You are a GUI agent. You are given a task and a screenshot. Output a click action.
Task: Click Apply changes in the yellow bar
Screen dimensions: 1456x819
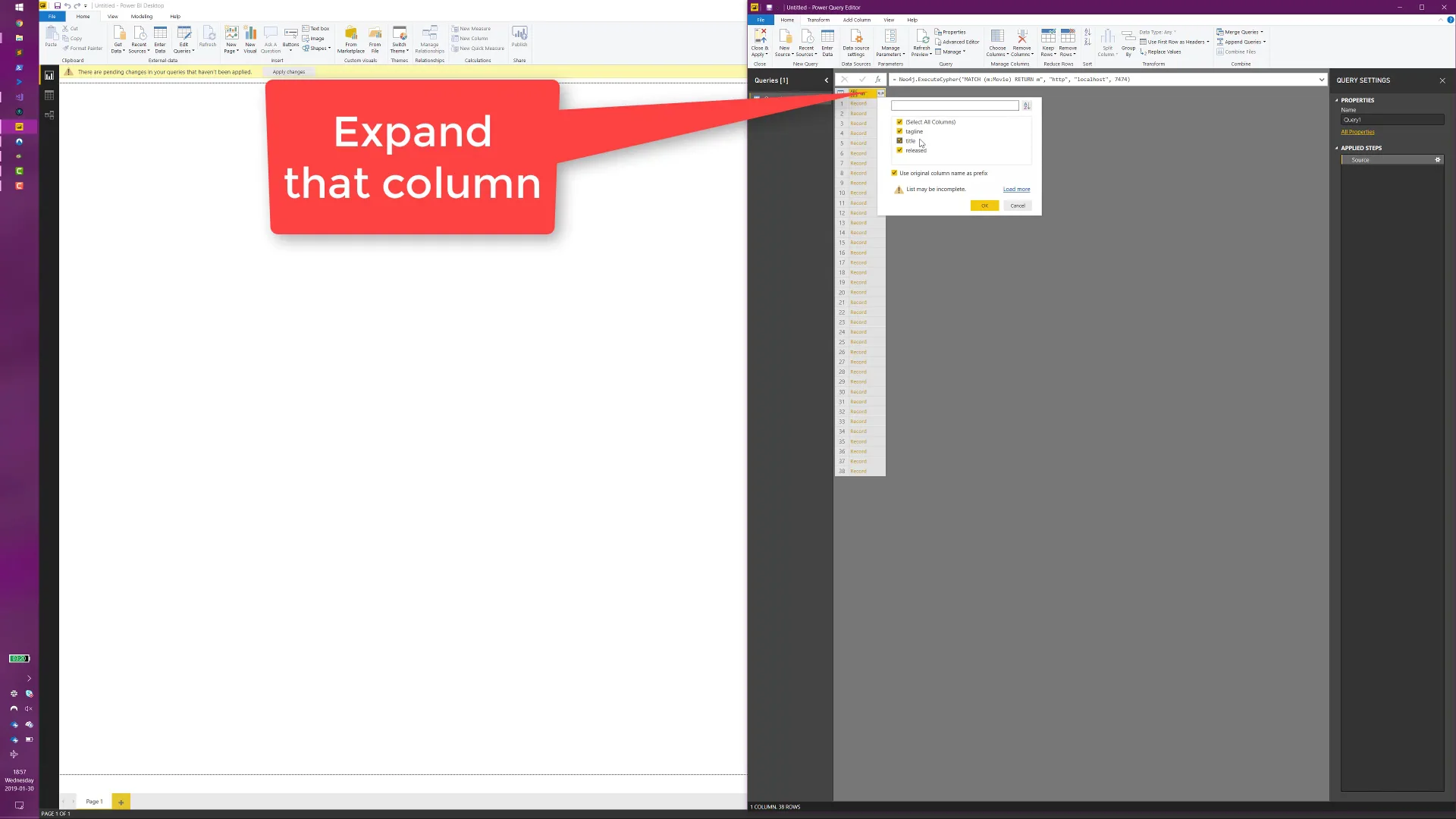tap(289, 72)
